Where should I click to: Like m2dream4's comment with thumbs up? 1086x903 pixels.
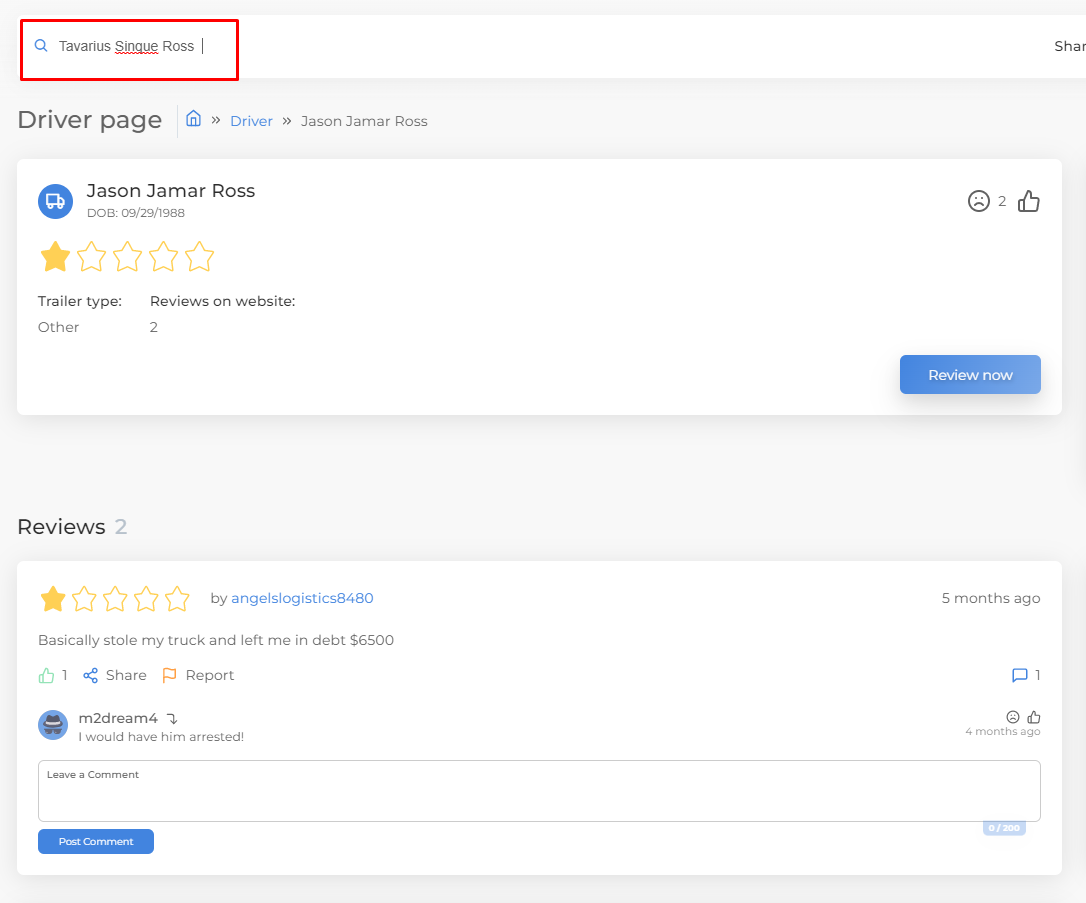pos(1034,717)
